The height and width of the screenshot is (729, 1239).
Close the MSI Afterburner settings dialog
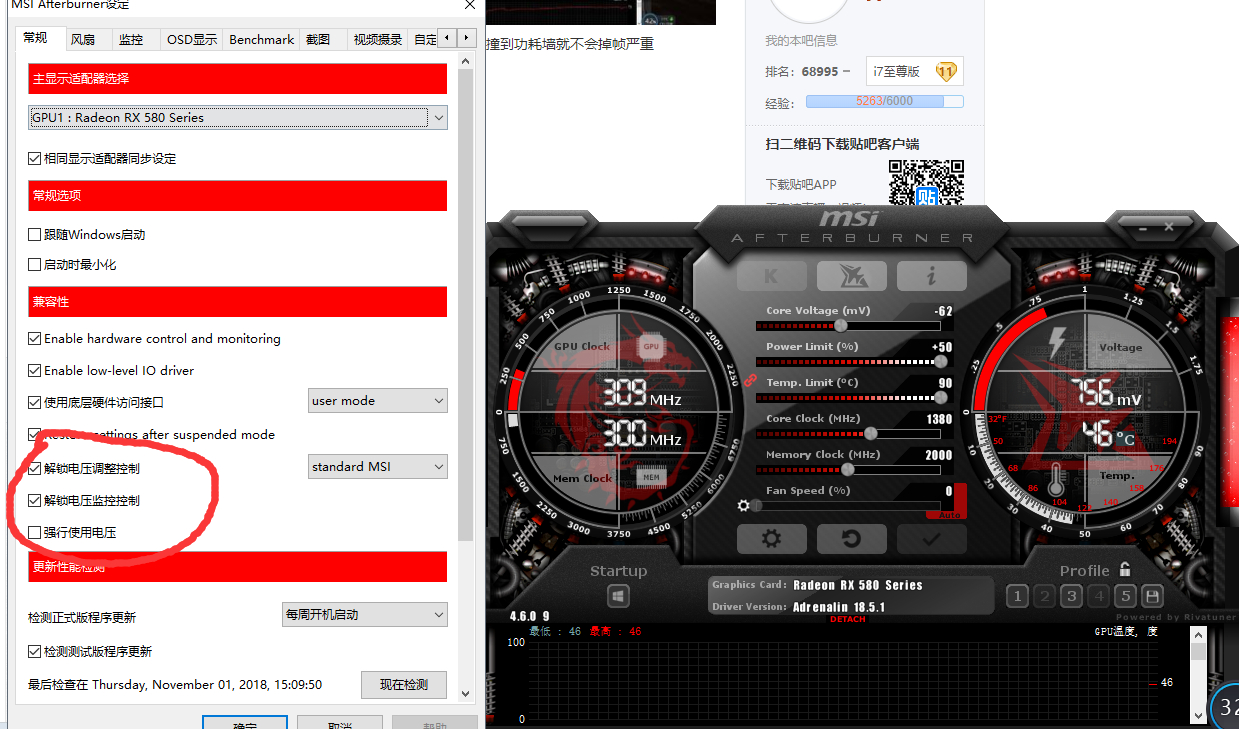pos(469,5)
